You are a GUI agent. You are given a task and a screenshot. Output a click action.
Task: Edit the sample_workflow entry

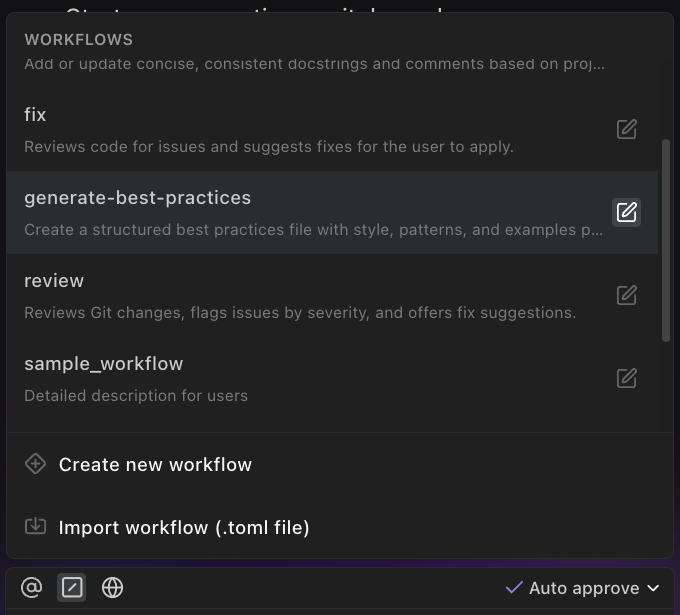(x=626, y=378)
